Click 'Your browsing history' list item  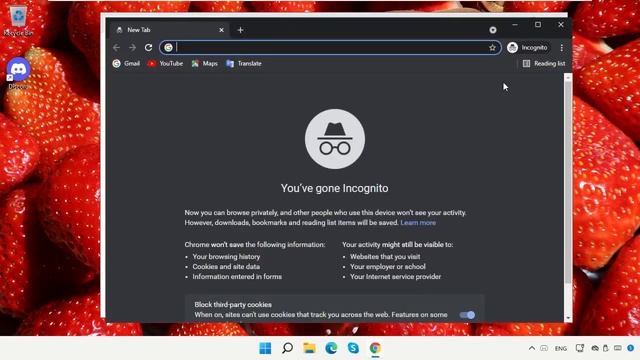pos(226,257)
